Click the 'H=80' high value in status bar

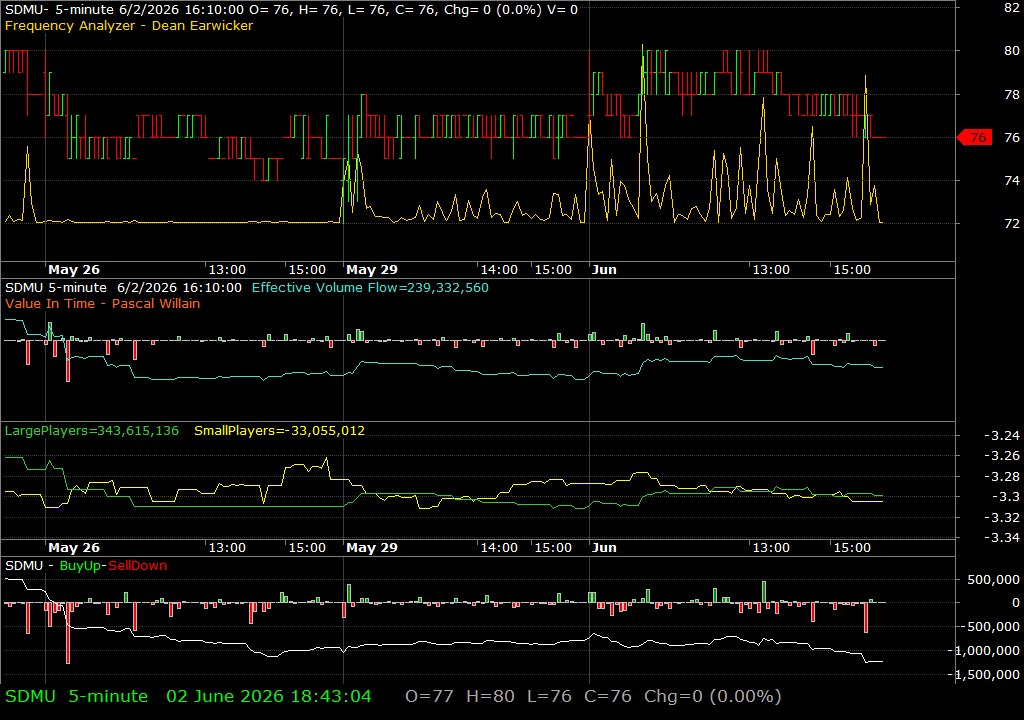pyautogui.click(x=490, y=696)
